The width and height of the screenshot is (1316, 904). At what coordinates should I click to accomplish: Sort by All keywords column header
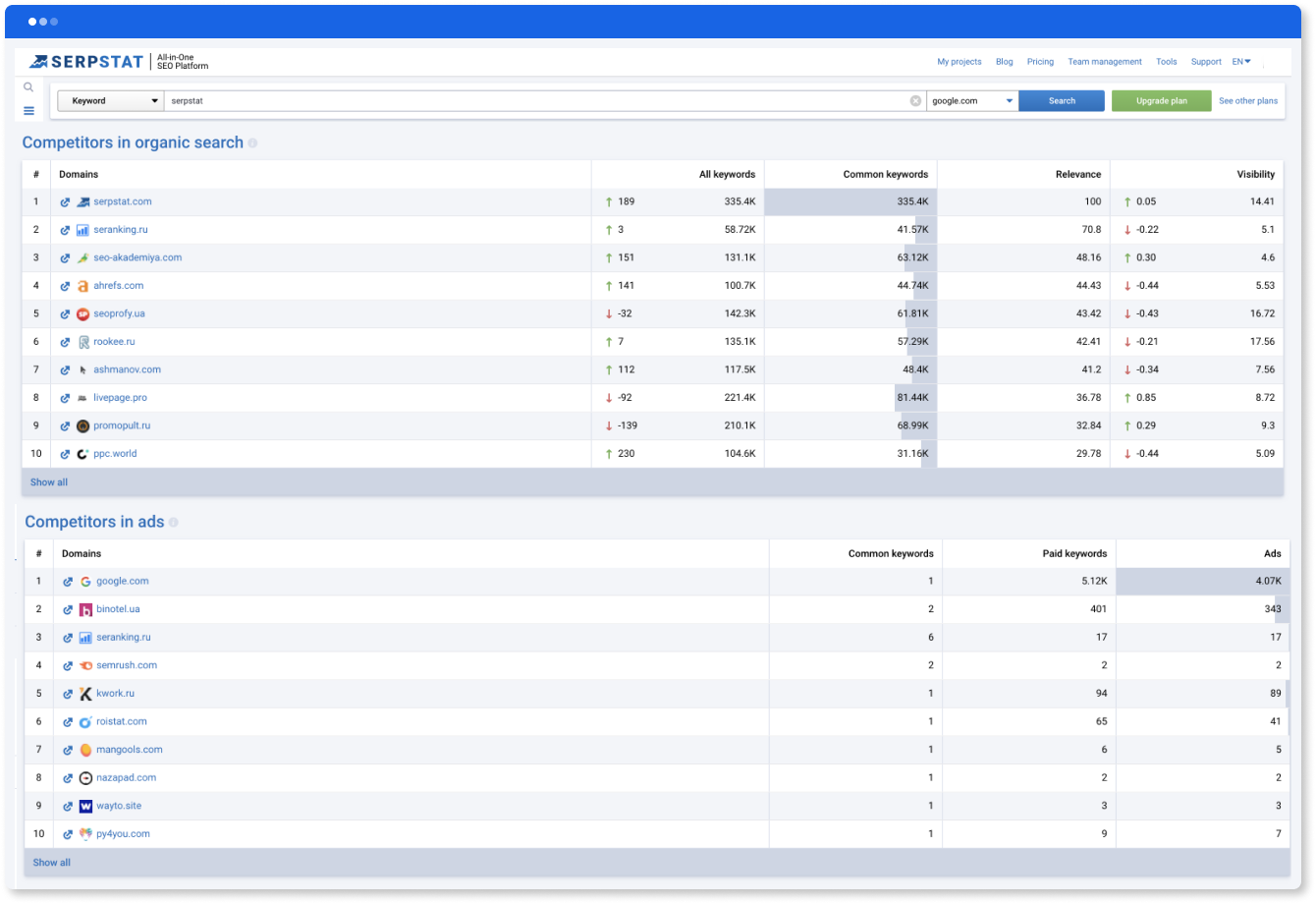coord(727,175)
